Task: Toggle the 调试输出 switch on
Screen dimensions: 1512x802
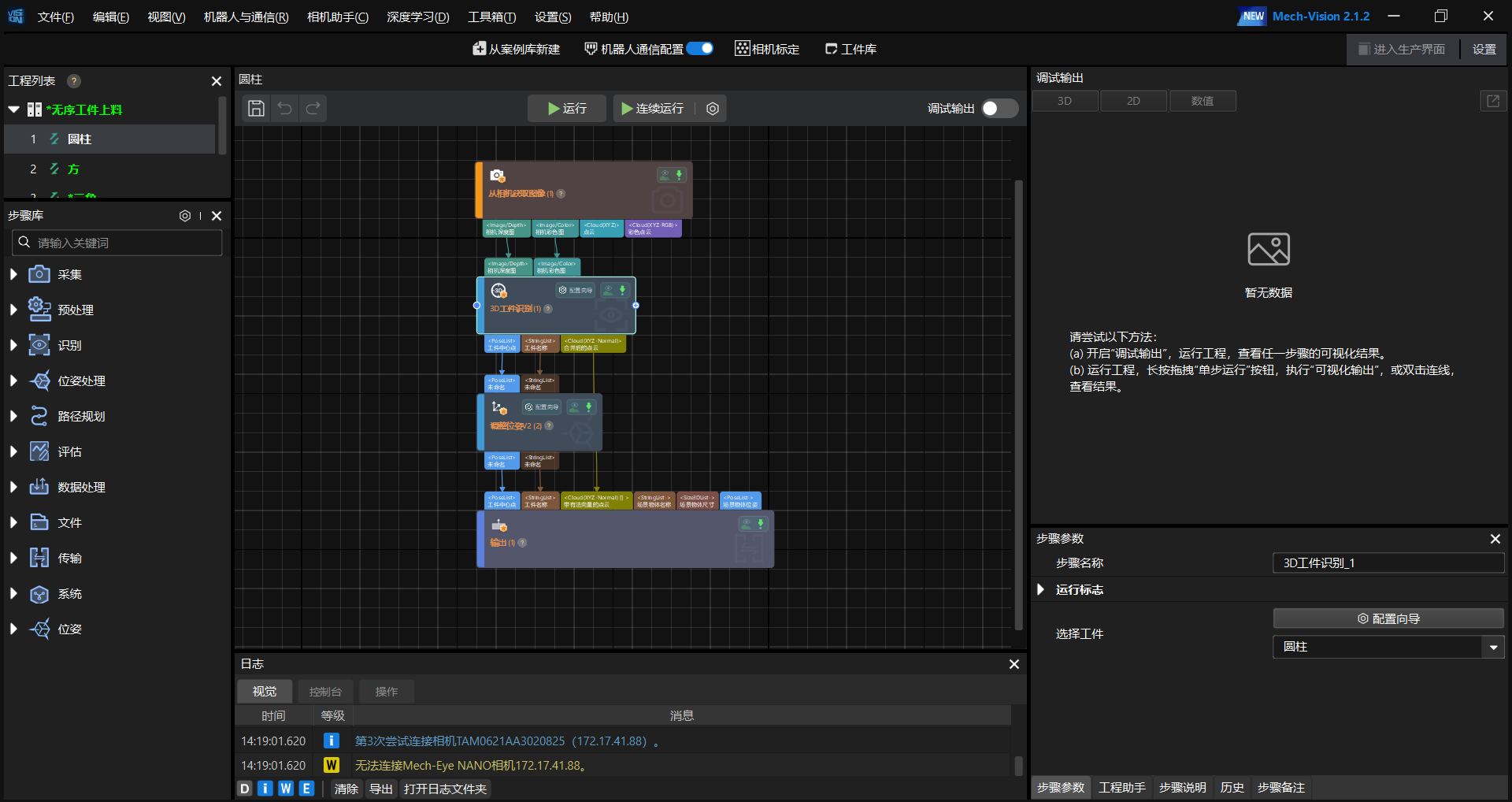Action: (999, 109)
